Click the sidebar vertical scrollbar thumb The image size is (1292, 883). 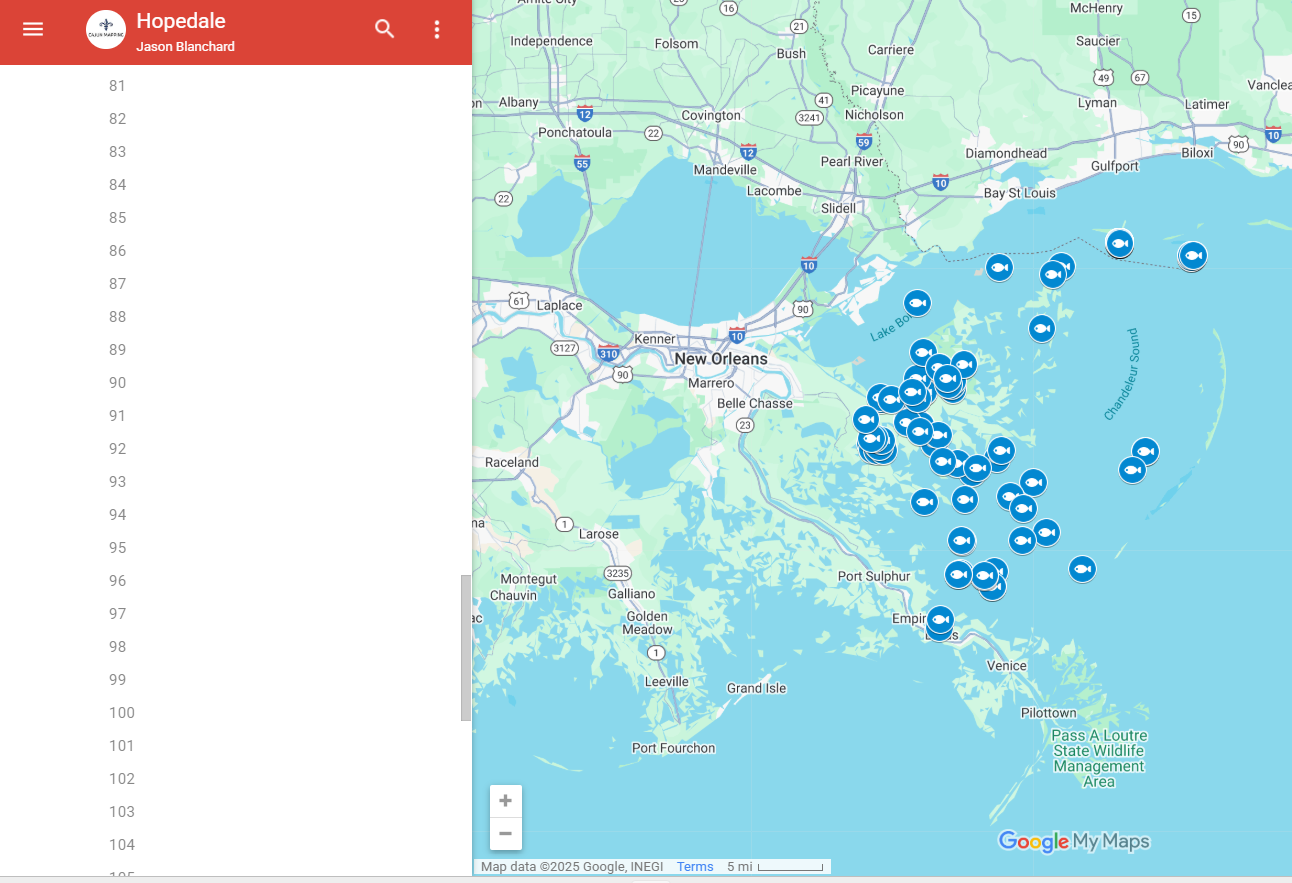pyautogui.click(x=465, y=647)
